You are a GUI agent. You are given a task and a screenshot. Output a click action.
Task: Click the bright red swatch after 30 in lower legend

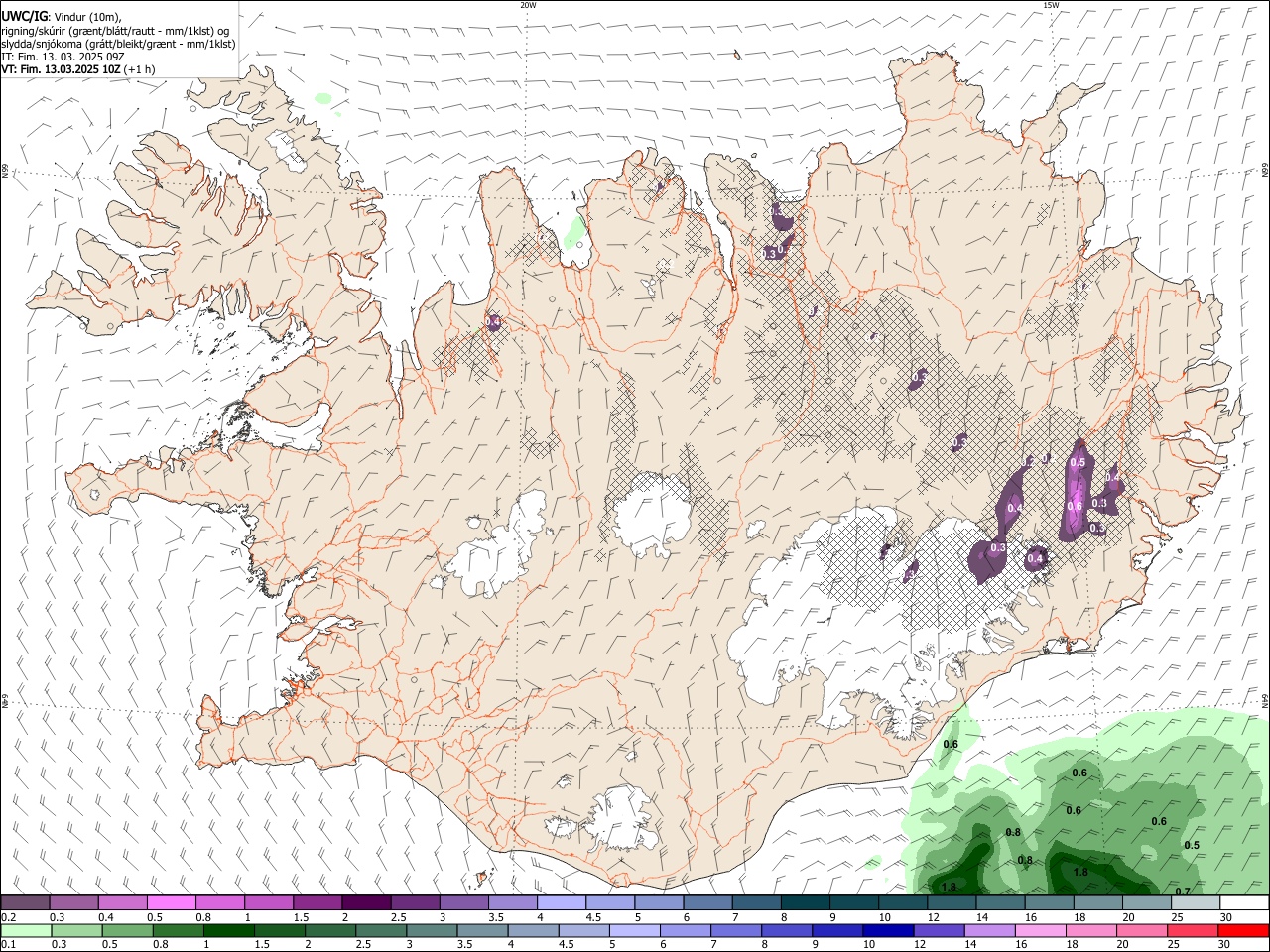pyautogui.click(x=1244, y=930)
